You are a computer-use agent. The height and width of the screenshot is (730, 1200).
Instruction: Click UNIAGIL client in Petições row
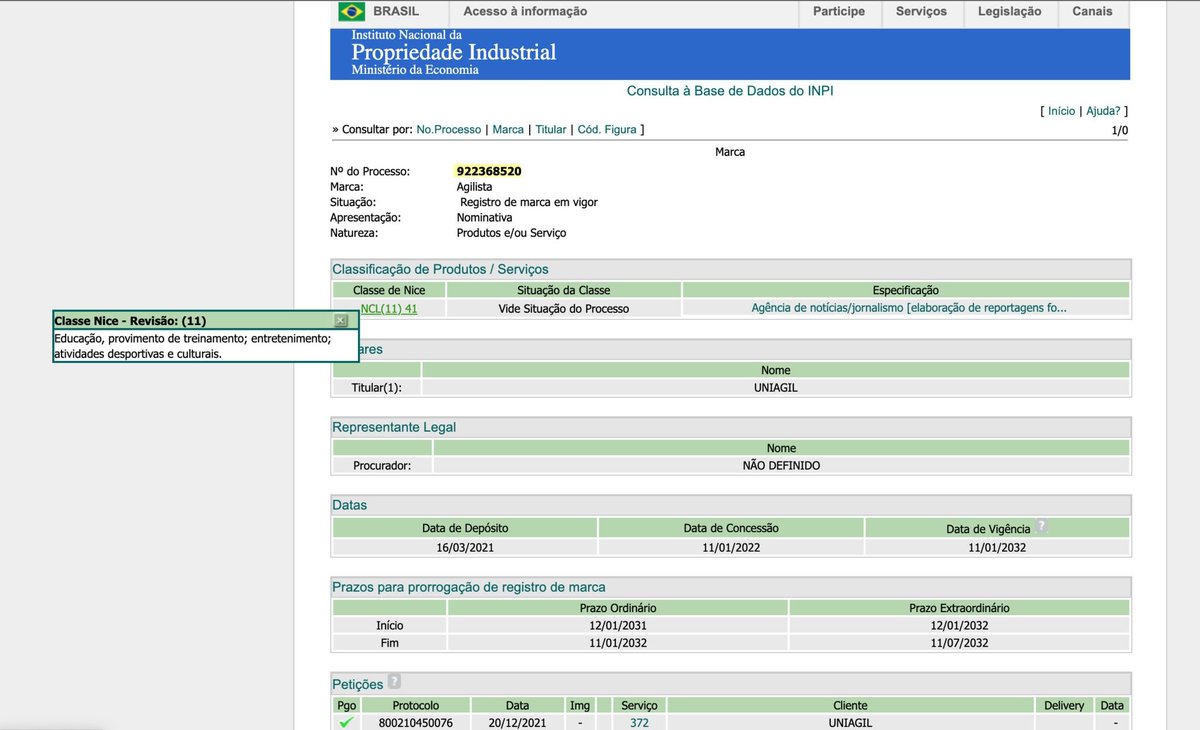[850, 723]
